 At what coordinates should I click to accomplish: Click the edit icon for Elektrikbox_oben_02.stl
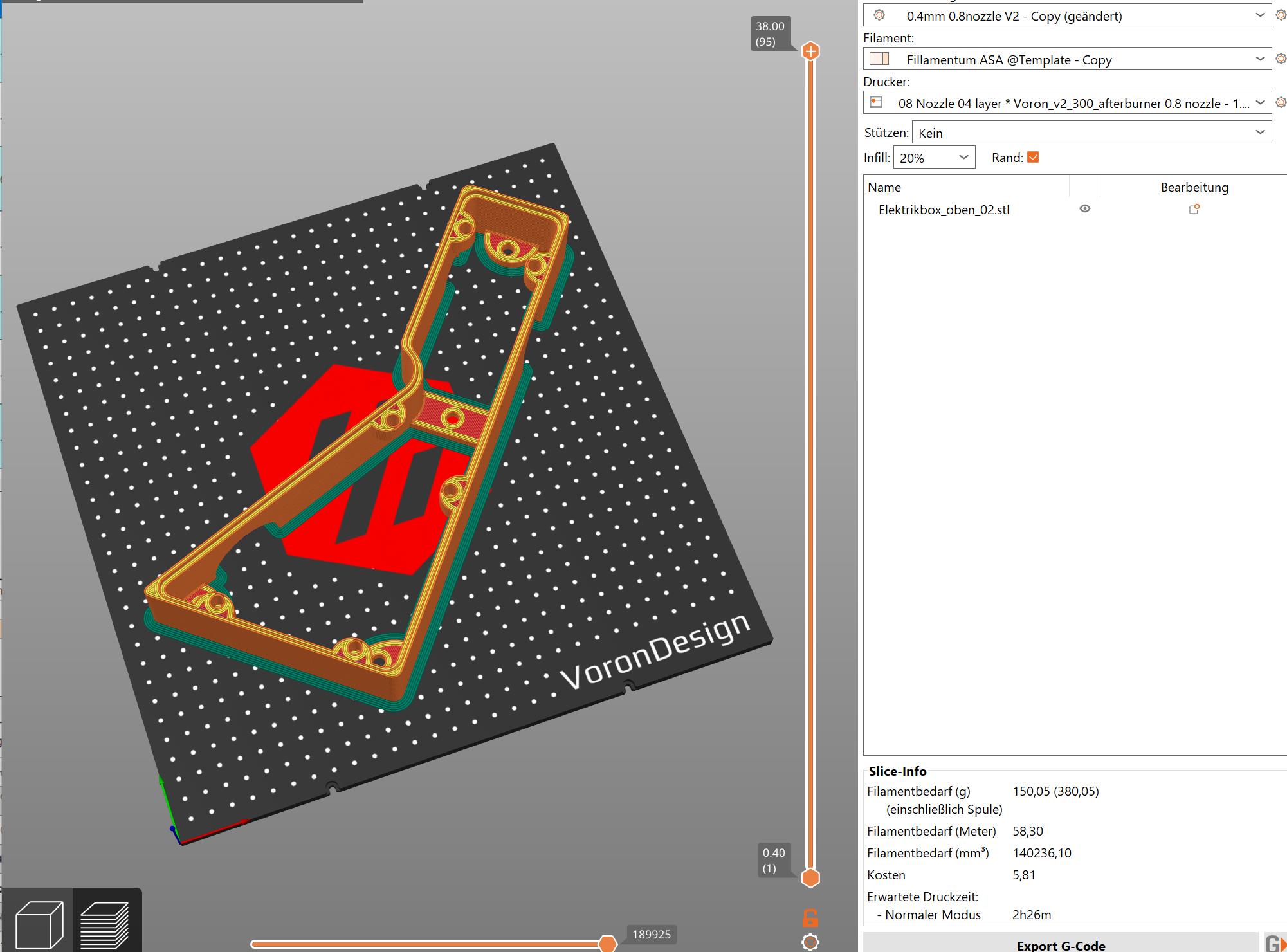point(1194,209)
